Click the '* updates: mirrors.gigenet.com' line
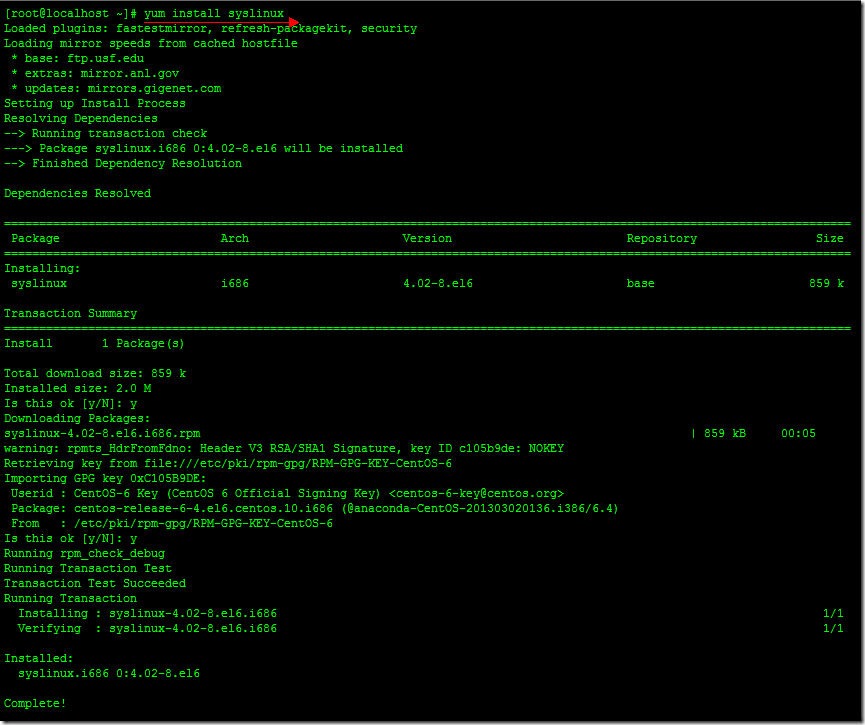 point(116,88)
